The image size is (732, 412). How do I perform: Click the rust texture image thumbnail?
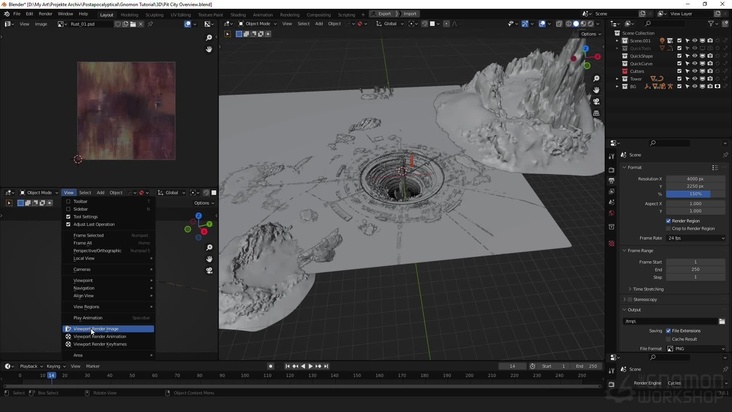point(126,111)
